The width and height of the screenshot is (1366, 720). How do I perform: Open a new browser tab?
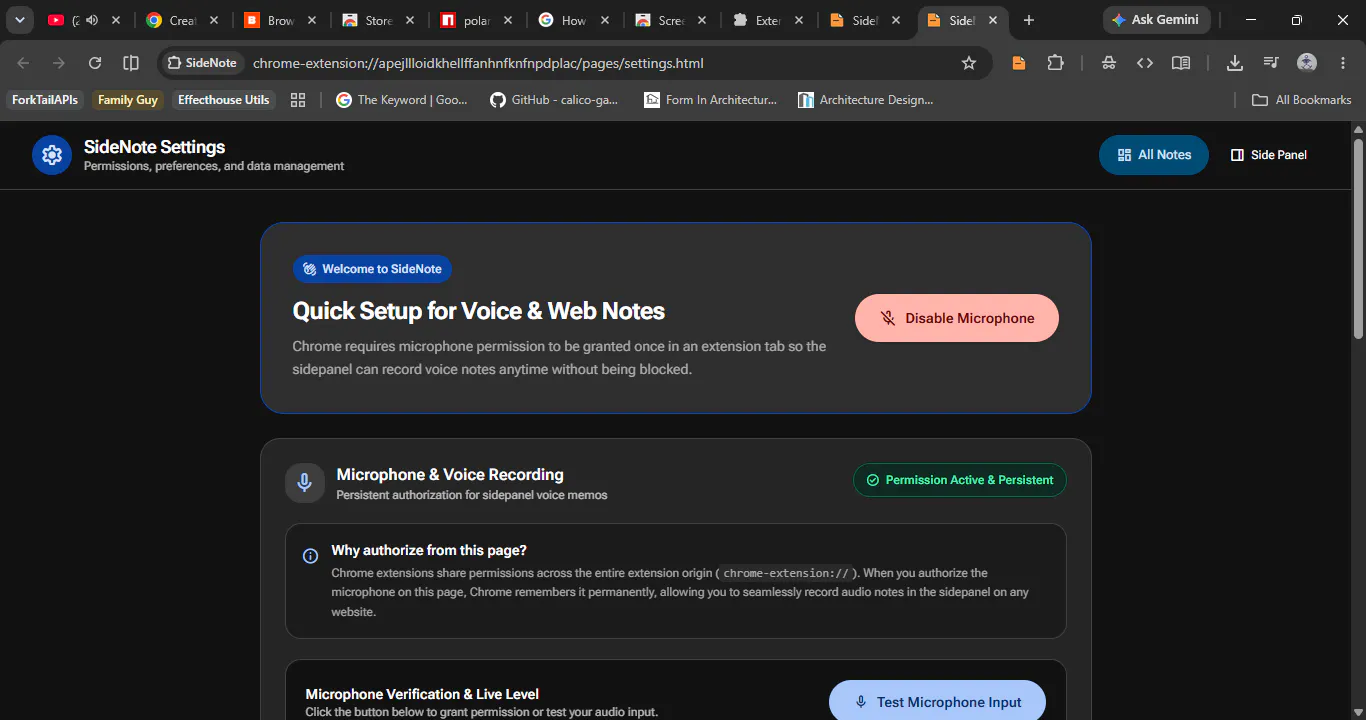1029,20
